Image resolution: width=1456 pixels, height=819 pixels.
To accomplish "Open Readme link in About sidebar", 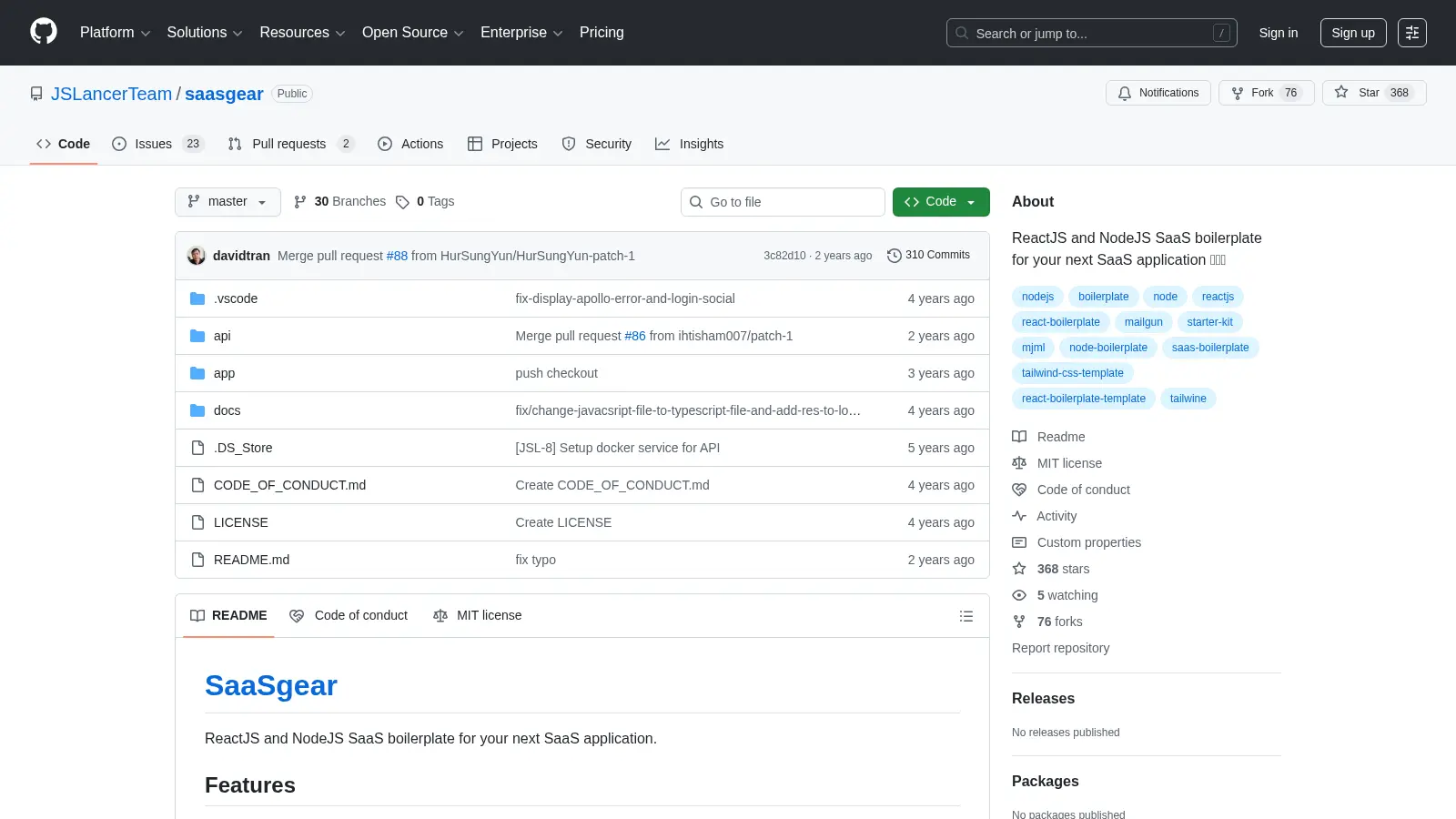I will tap(1048, 437).
